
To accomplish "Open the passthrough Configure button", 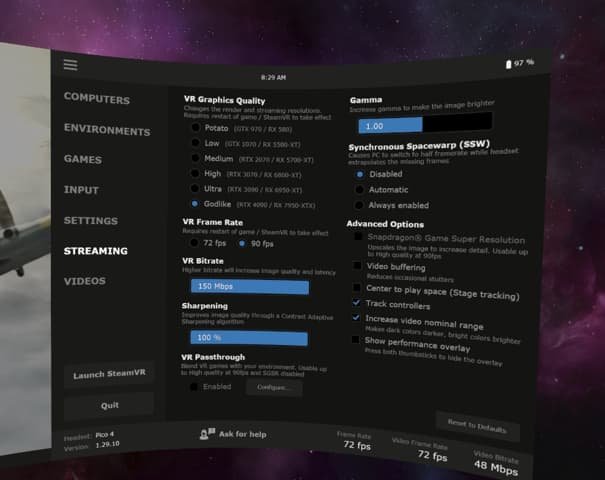I will [274, 387].
